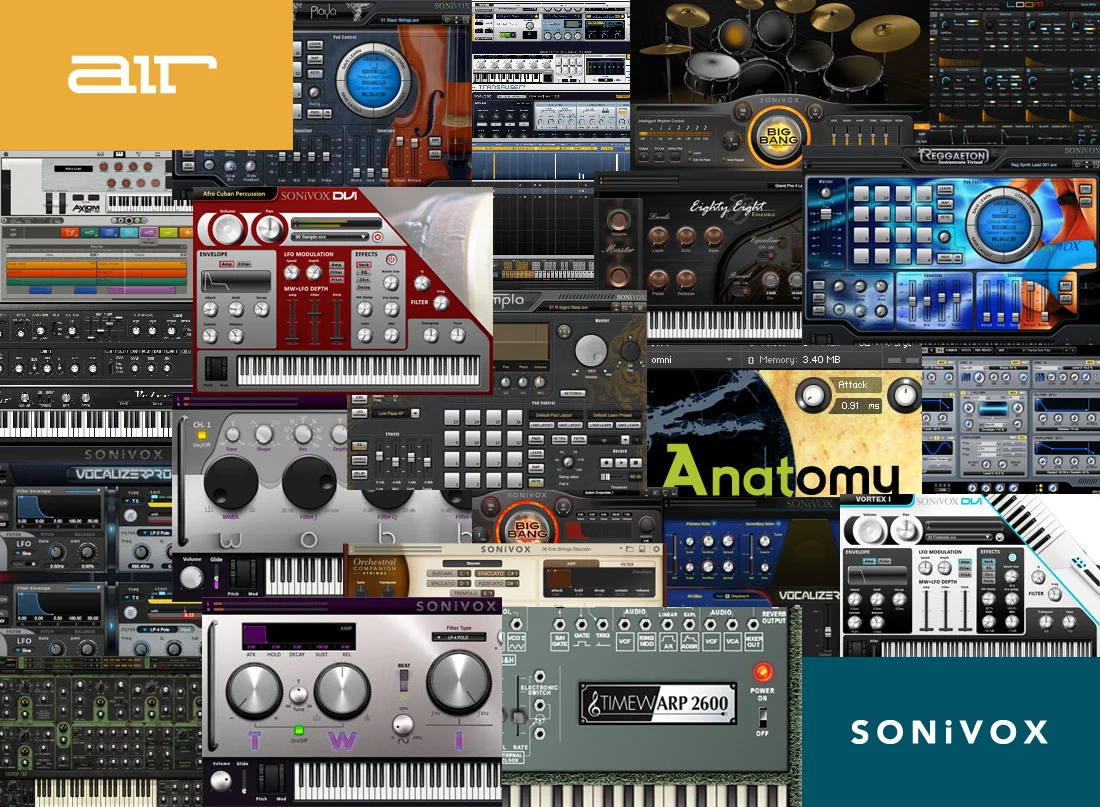Viewport: 1100px width, 807px height.
Task: Click the Big Bang logo dial under drums
Action: tap(778, 135)
